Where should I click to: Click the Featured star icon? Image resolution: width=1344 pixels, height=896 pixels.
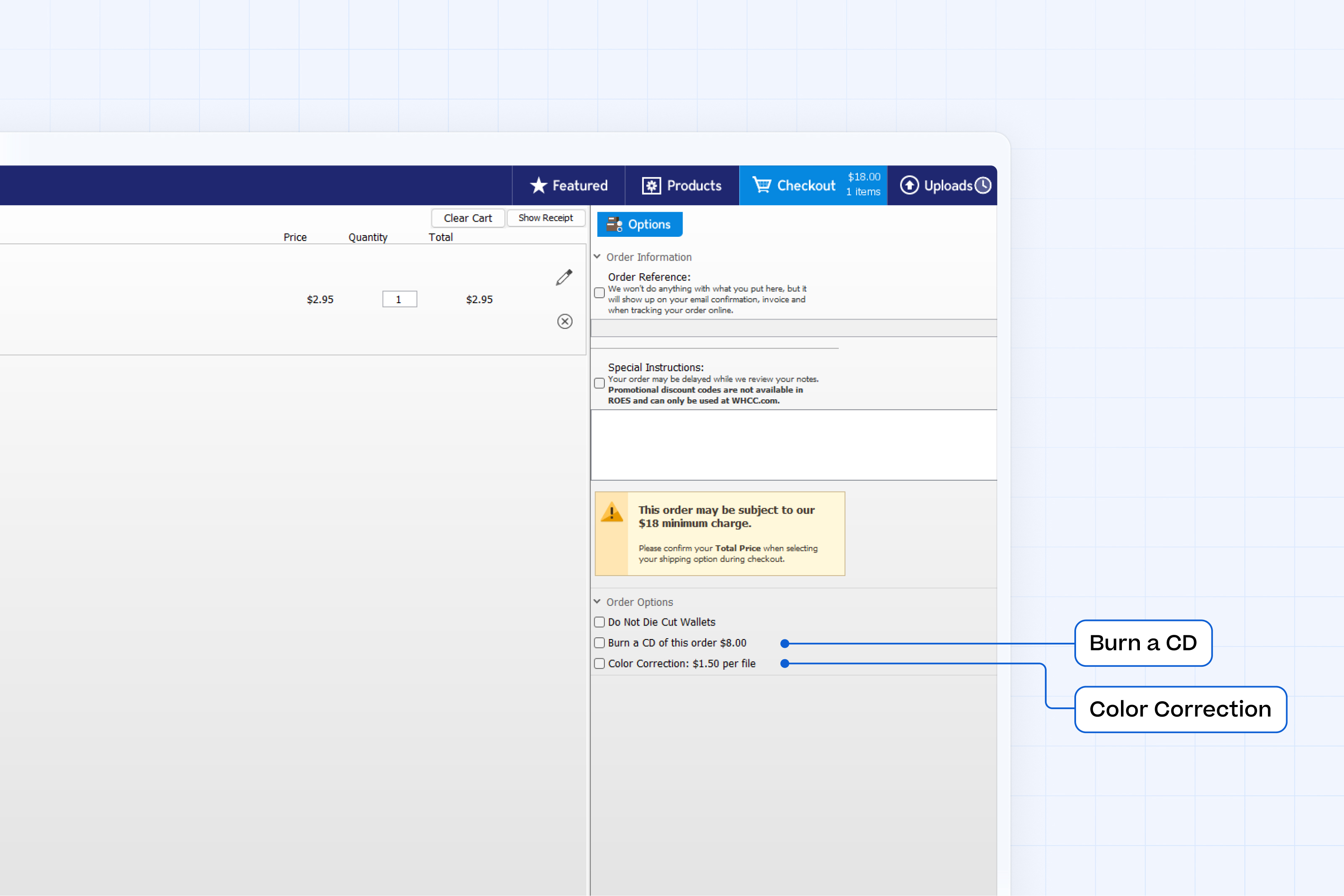pyautogui.click(x=538, y=185)
